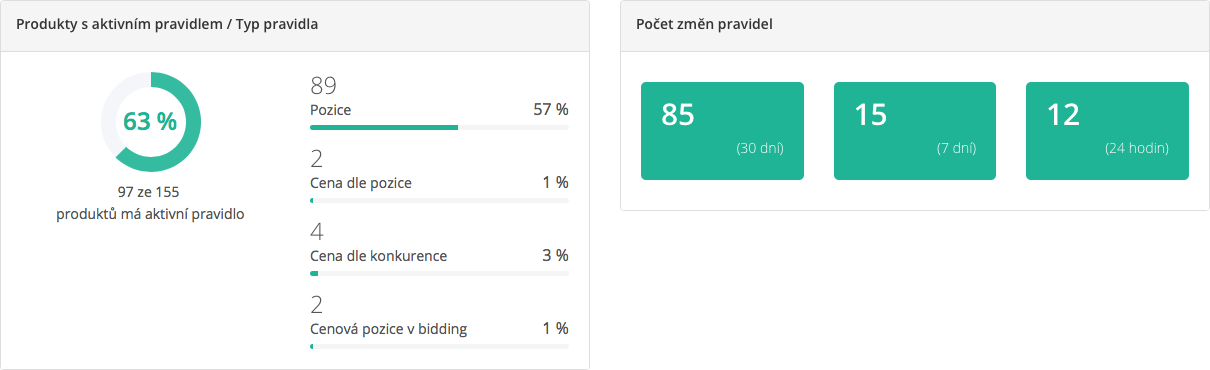Click the count 4 above Cena dle konkurence

[317, 232]
